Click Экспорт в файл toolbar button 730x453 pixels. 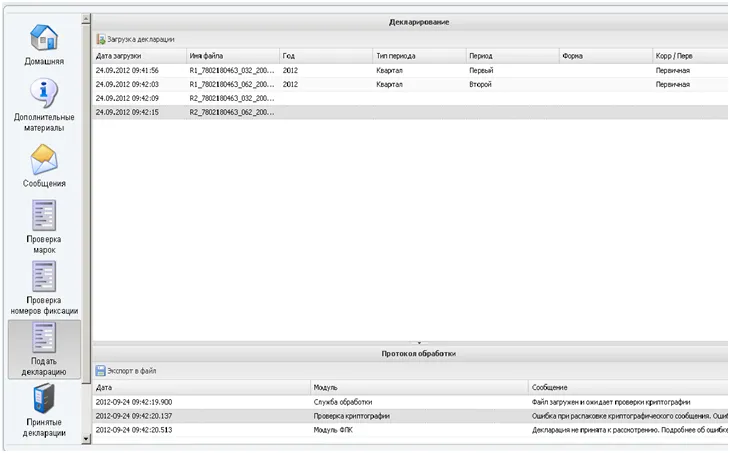coord(126,371)
